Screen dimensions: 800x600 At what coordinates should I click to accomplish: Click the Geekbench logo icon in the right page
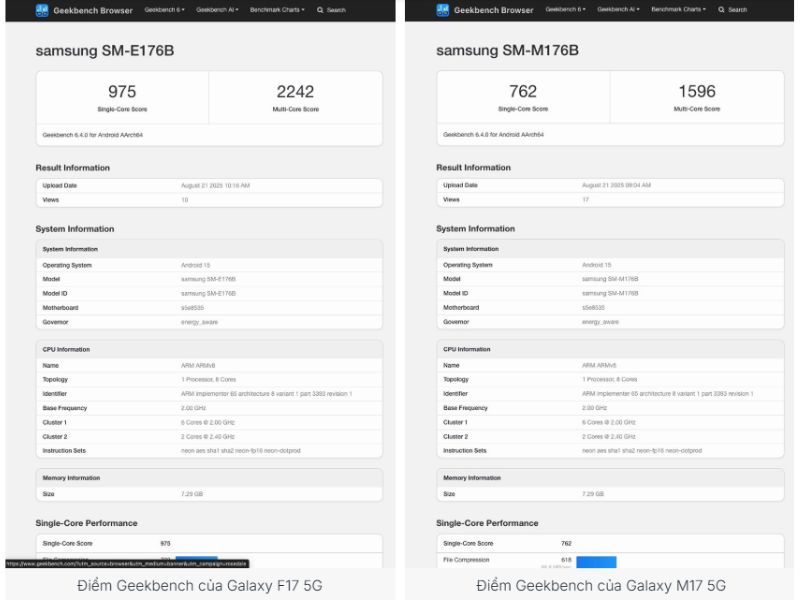coord(443,10)
